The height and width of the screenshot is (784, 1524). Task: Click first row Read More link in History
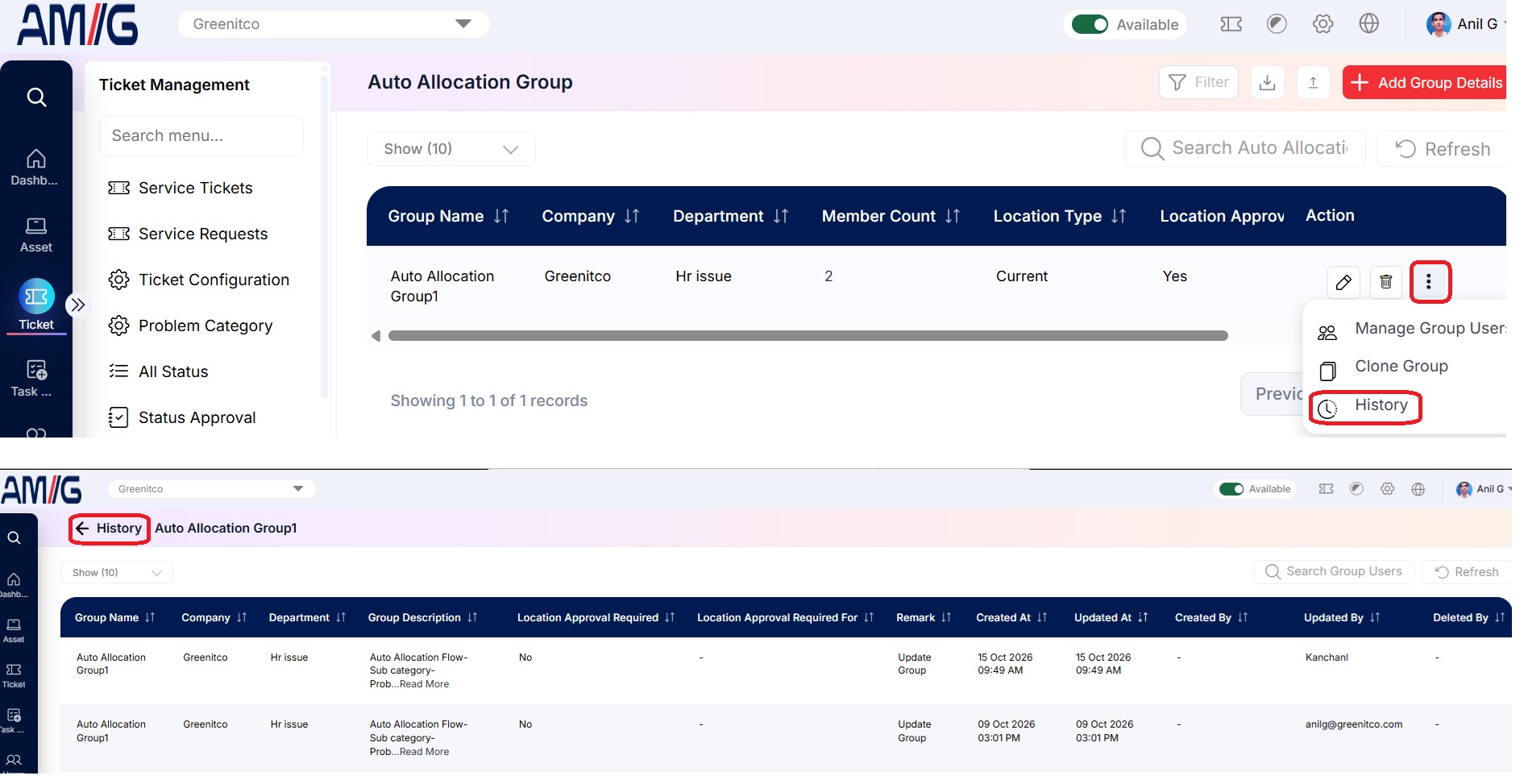[425, 684]
